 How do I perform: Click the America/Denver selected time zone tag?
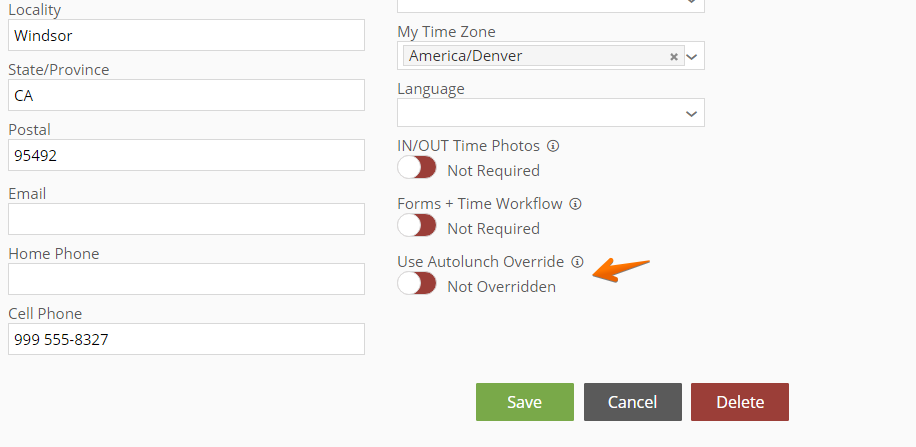tap(466, 56)
